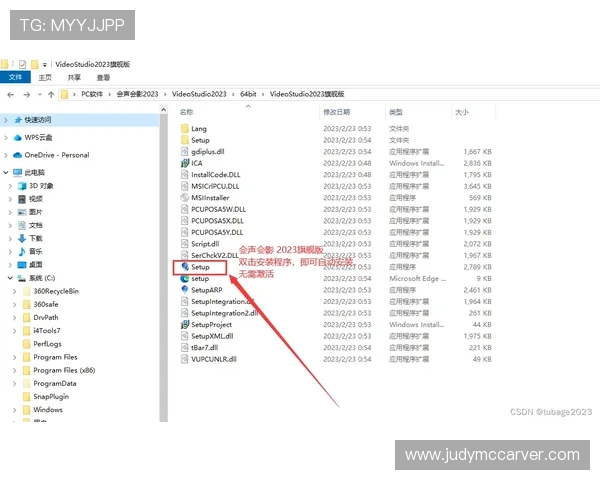600x480 pixels.
Task: Select the Edge icon of lowercase setup file
Action: coord(185,278)
